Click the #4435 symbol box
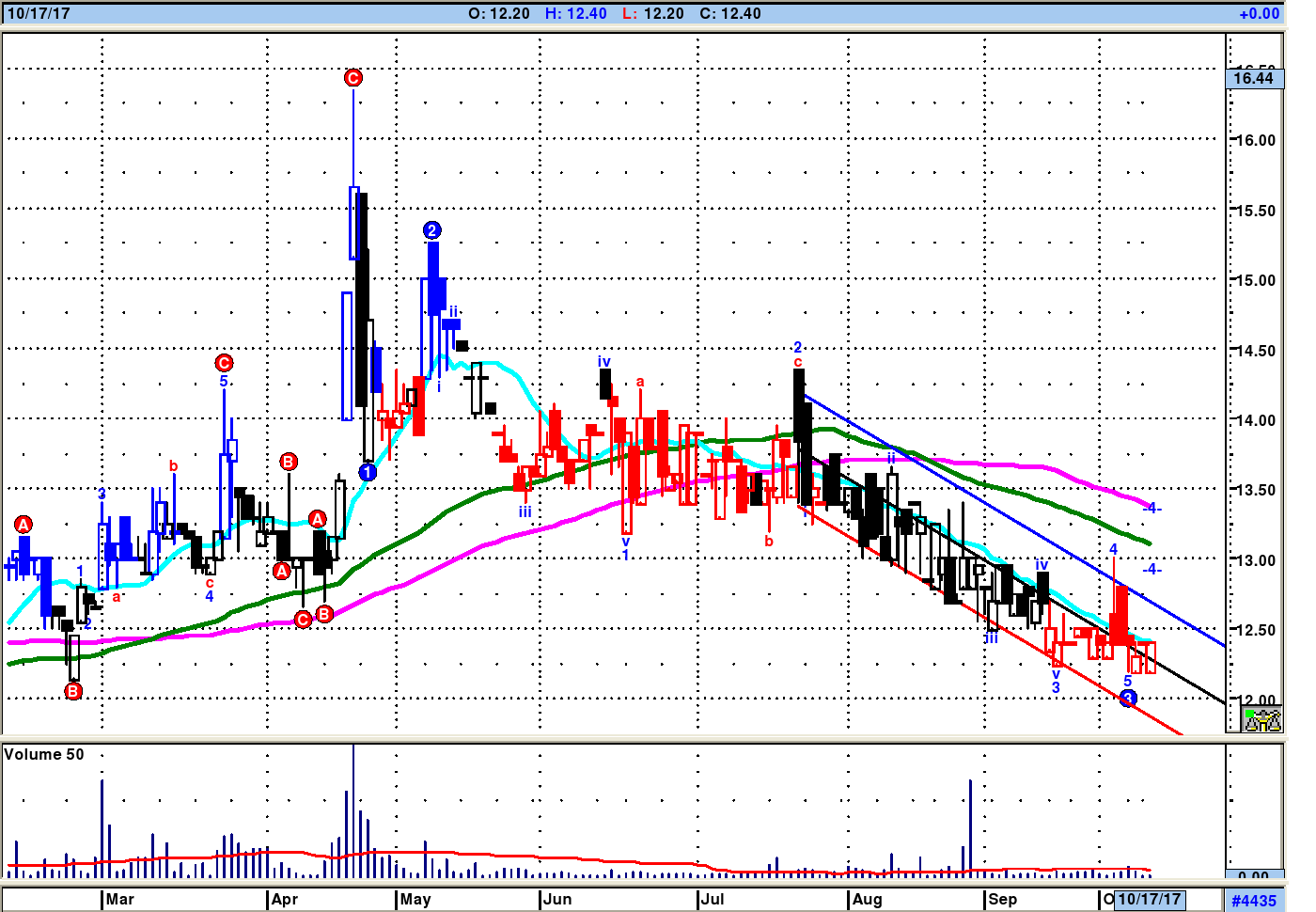The height and width of the screenshot is (912, 1316). pos(1254,901)
